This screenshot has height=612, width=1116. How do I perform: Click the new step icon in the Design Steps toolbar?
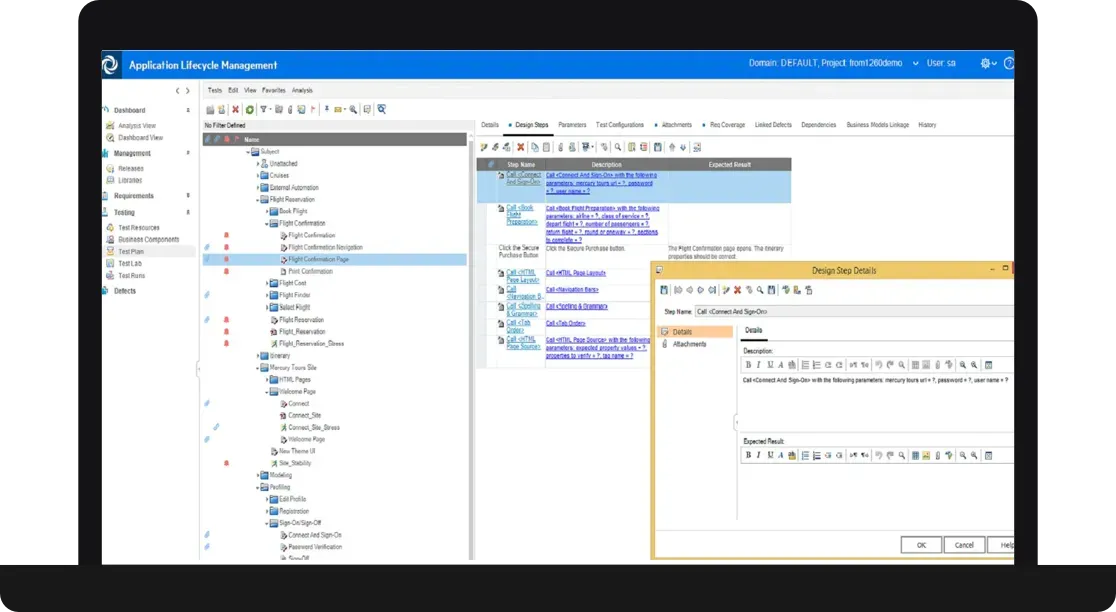[484, 147]
